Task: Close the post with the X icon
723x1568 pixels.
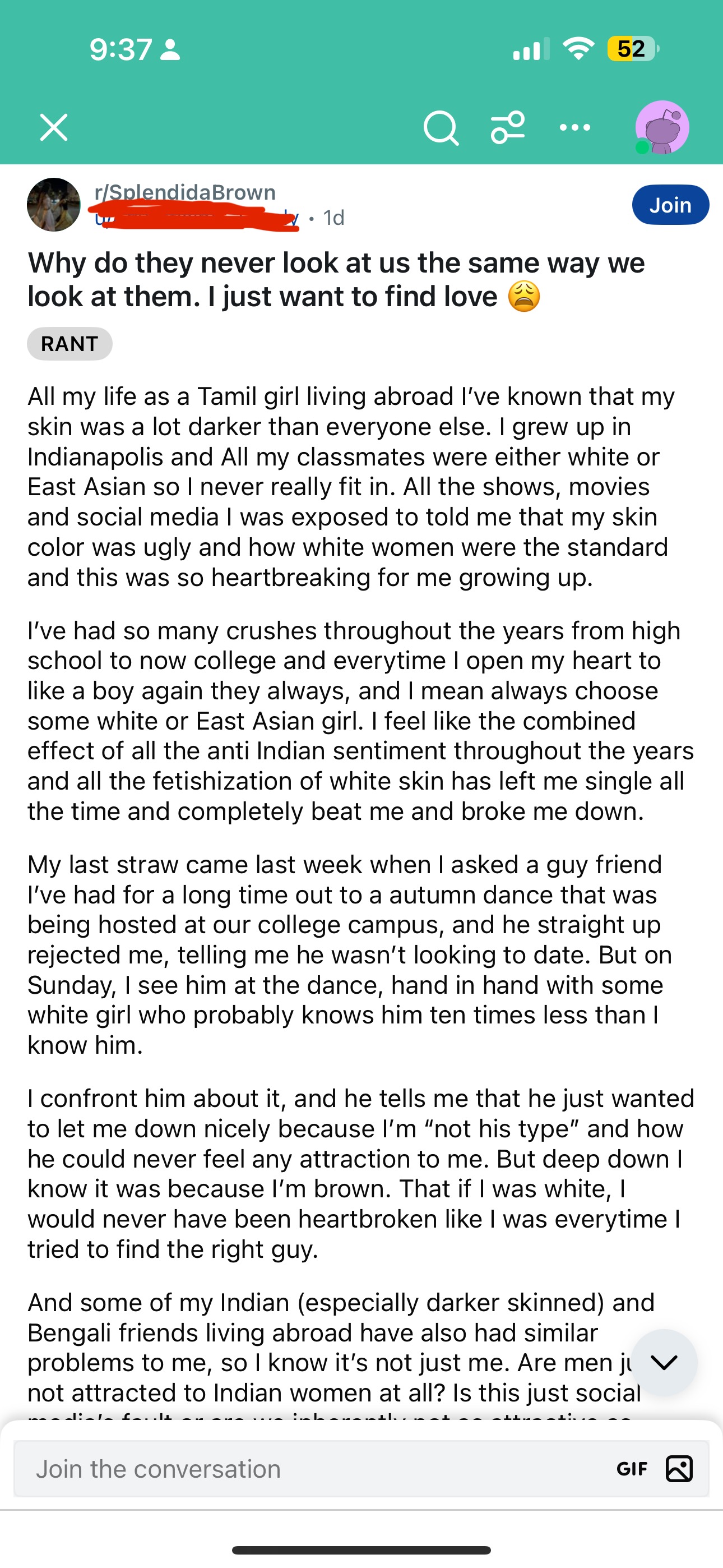Action: coord(54,127)
